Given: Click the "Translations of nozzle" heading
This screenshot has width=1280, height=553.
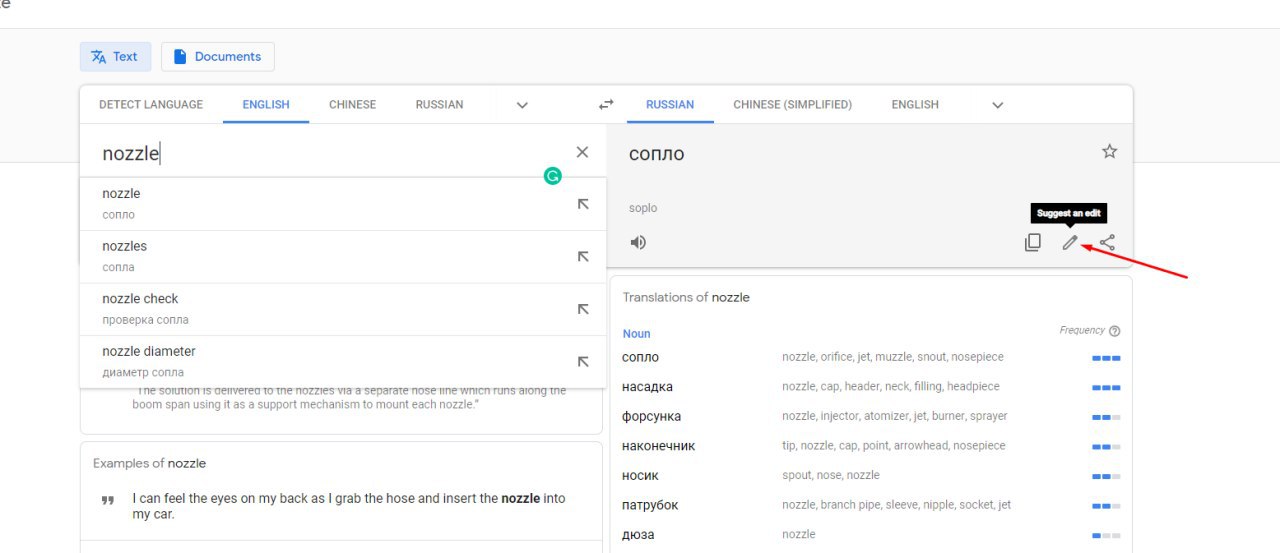Looking at the screenshot, I should (686, 297).
